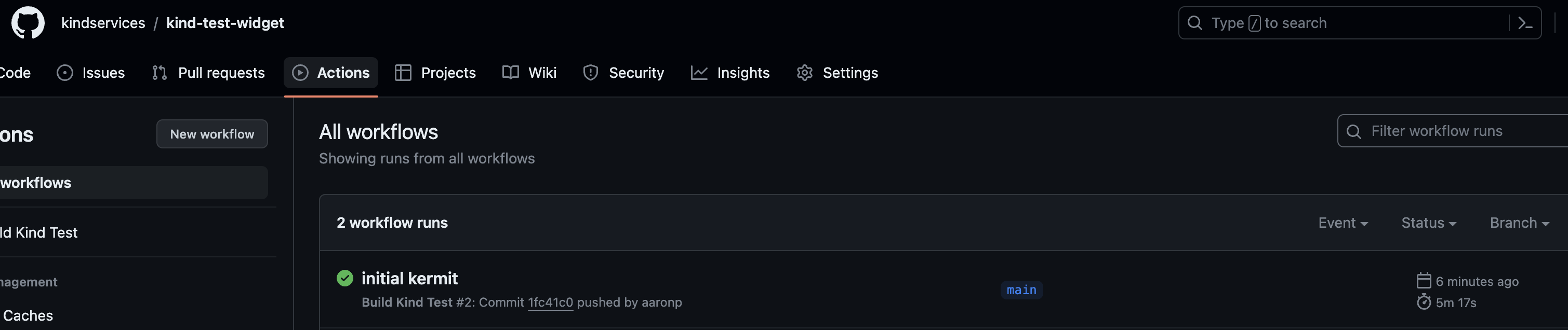1568x330 pixels.
Task: Click the Pull requests icon
Action: pos(160,73)
